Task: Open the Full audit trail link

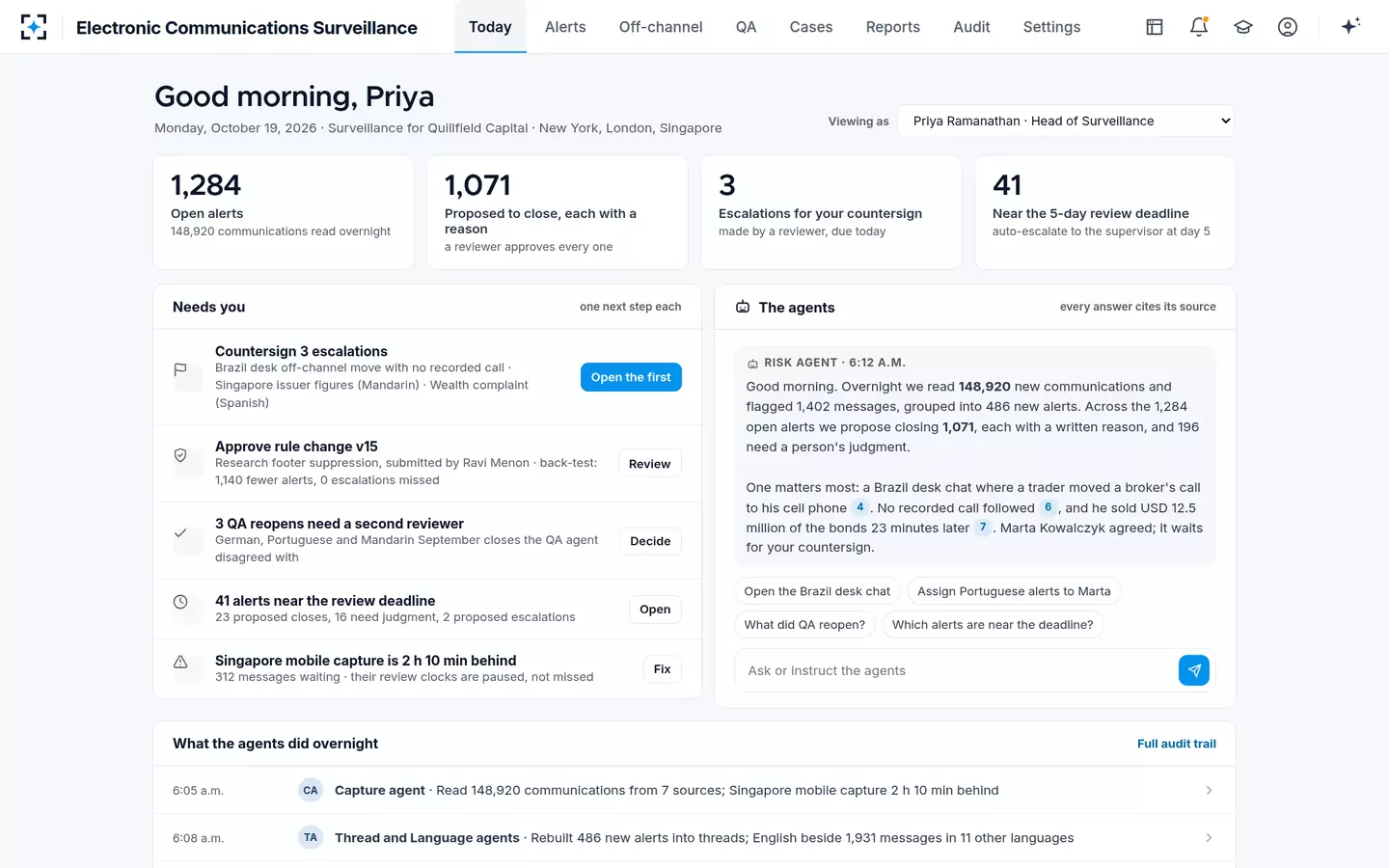Action: pyautogui.click(x=1177, y=744)
